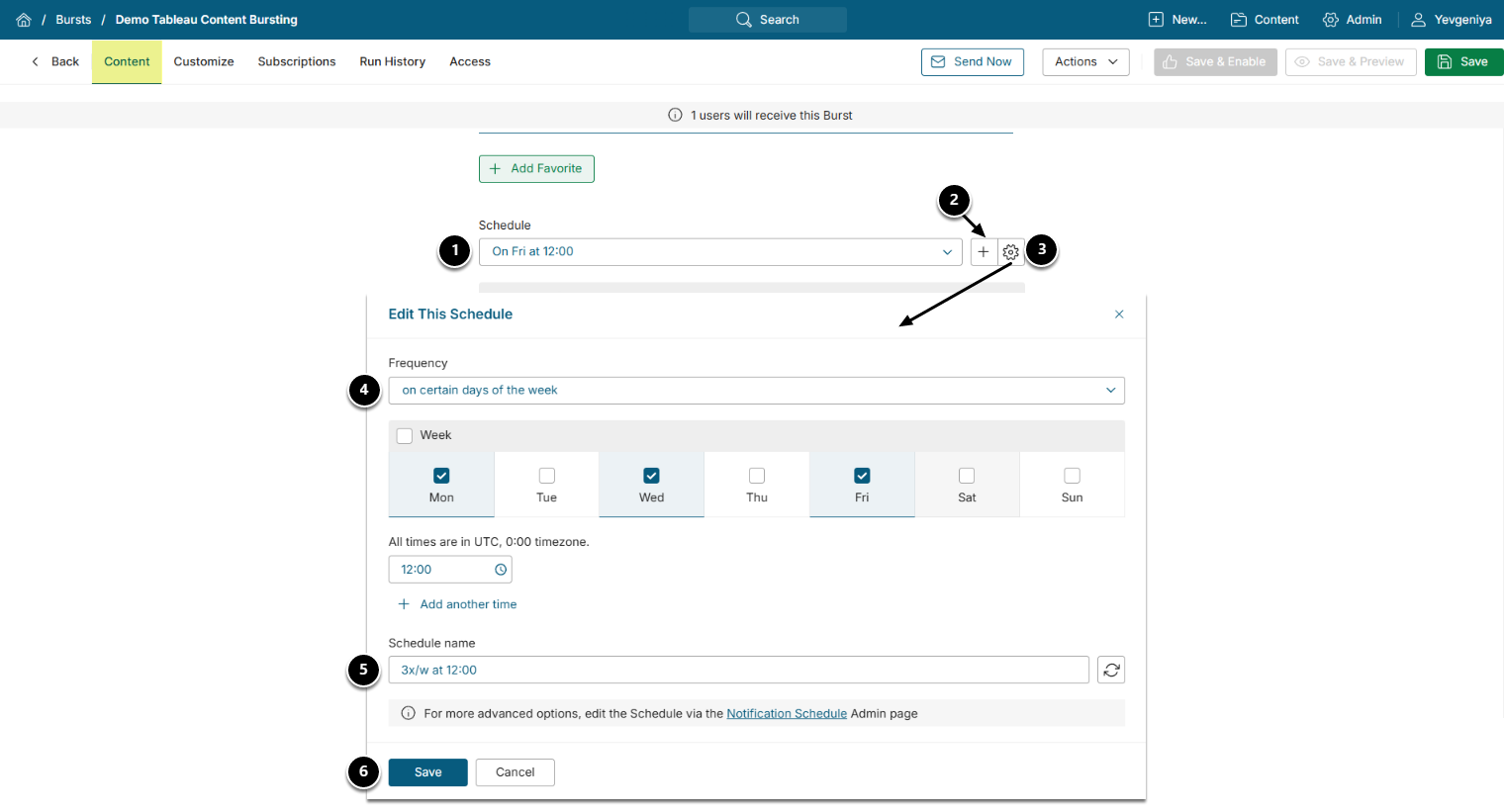Uncheck the Fri checkbox
This screenshot has width=1504, height=812.
point(862,476)
